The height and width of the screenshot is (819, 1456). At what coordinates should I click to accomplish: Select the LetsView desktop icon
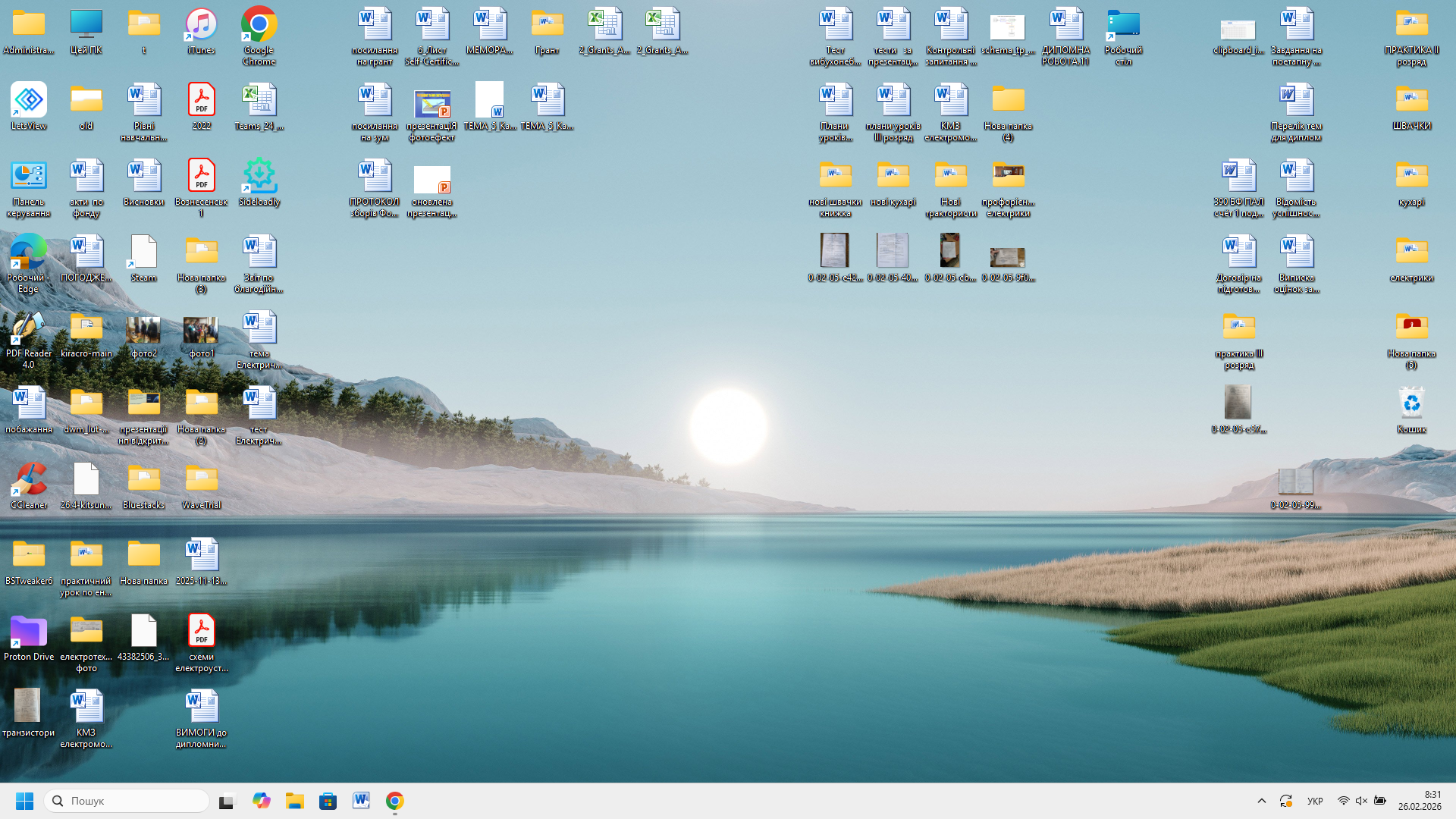[x=29, y=101]
